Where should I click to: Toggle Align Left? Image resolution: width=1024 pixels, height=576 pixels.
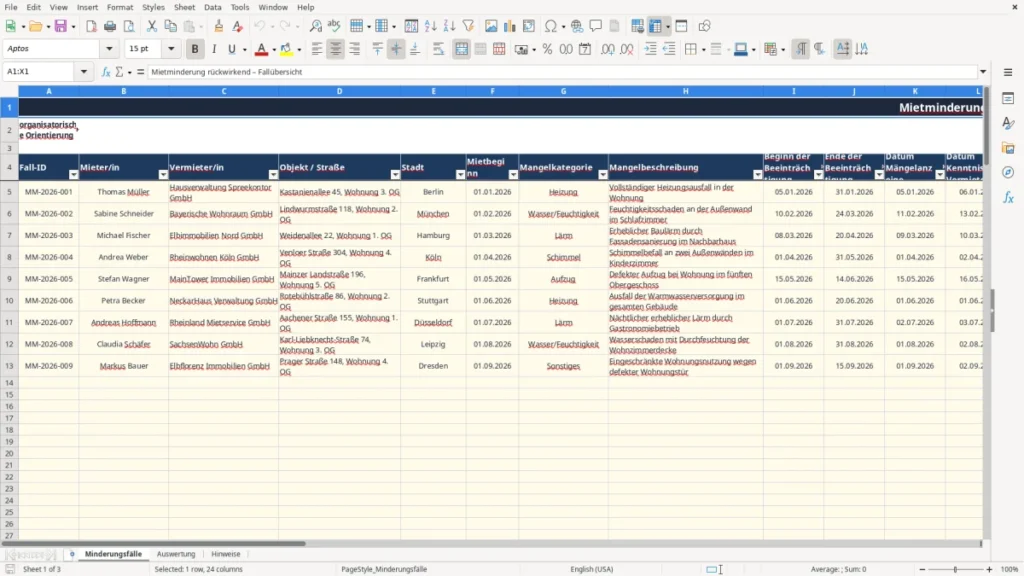(317, 49)
